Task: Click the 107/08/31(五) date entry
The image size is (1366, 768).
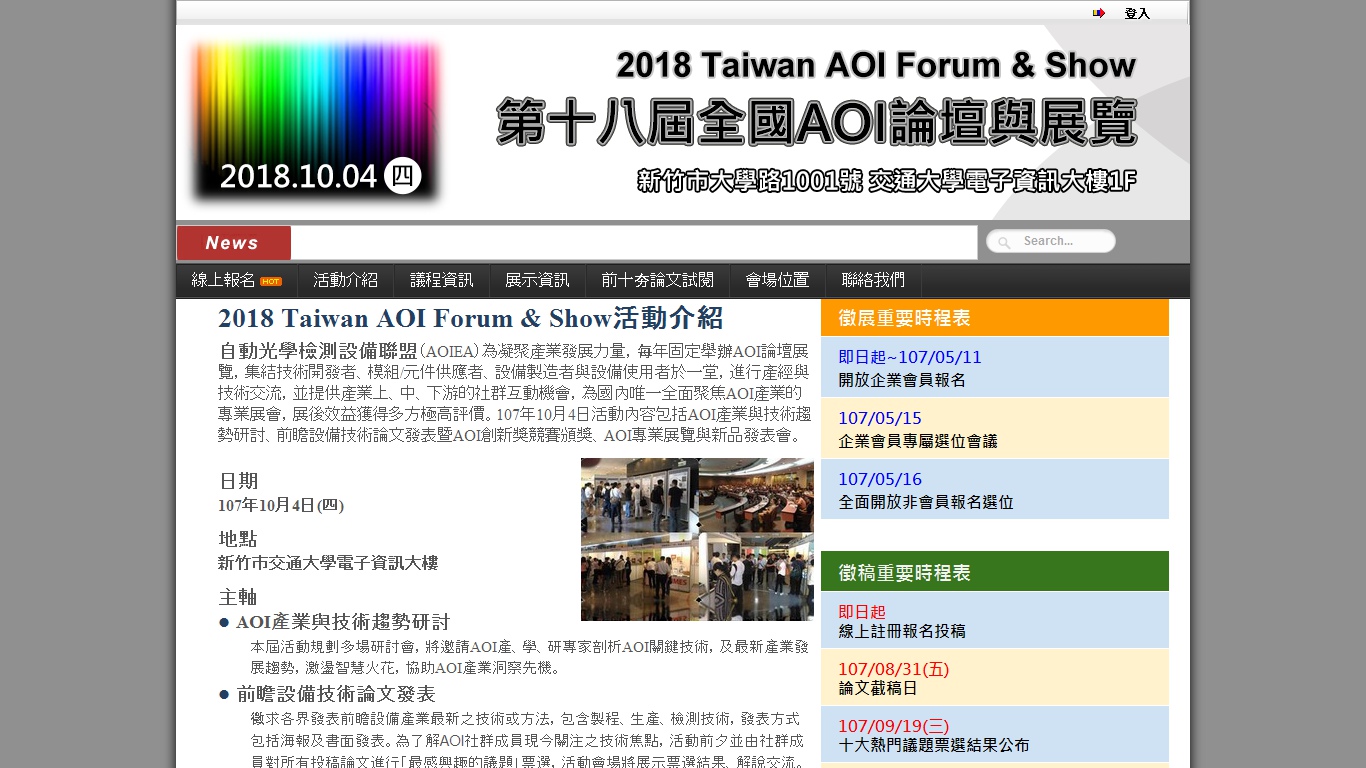Action: tap(894, 669)
